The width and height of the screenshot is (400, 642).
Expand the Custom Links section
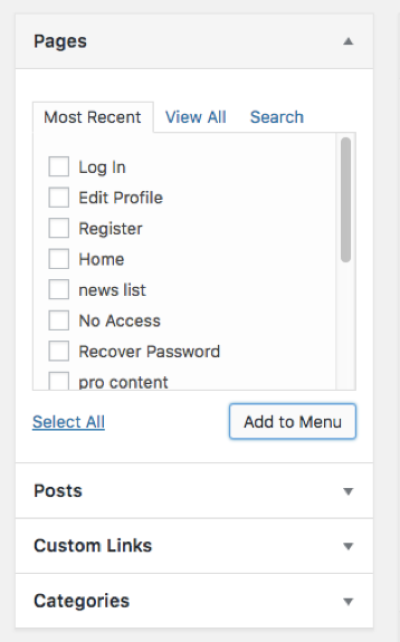click(x=348, y=546)
